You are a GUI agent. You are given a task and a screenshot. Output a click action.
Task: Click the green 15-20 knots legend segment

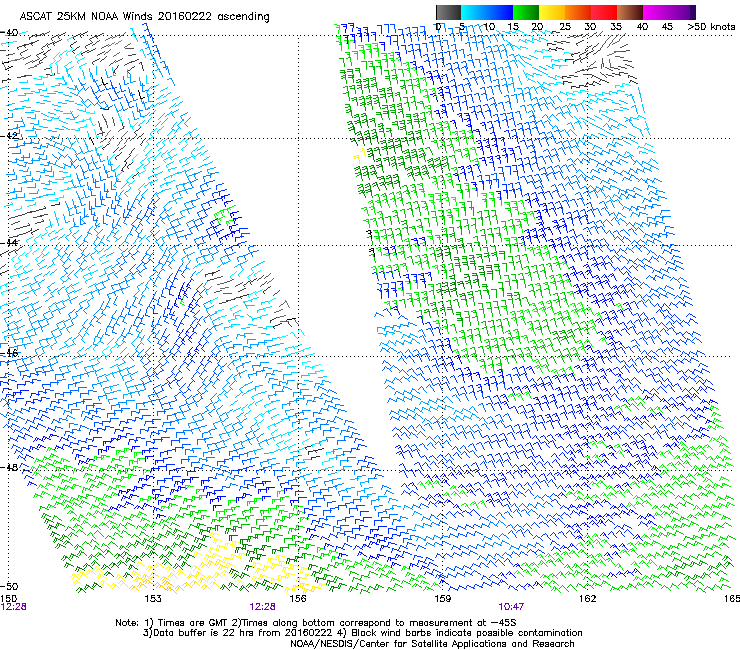tap(526, 13)
